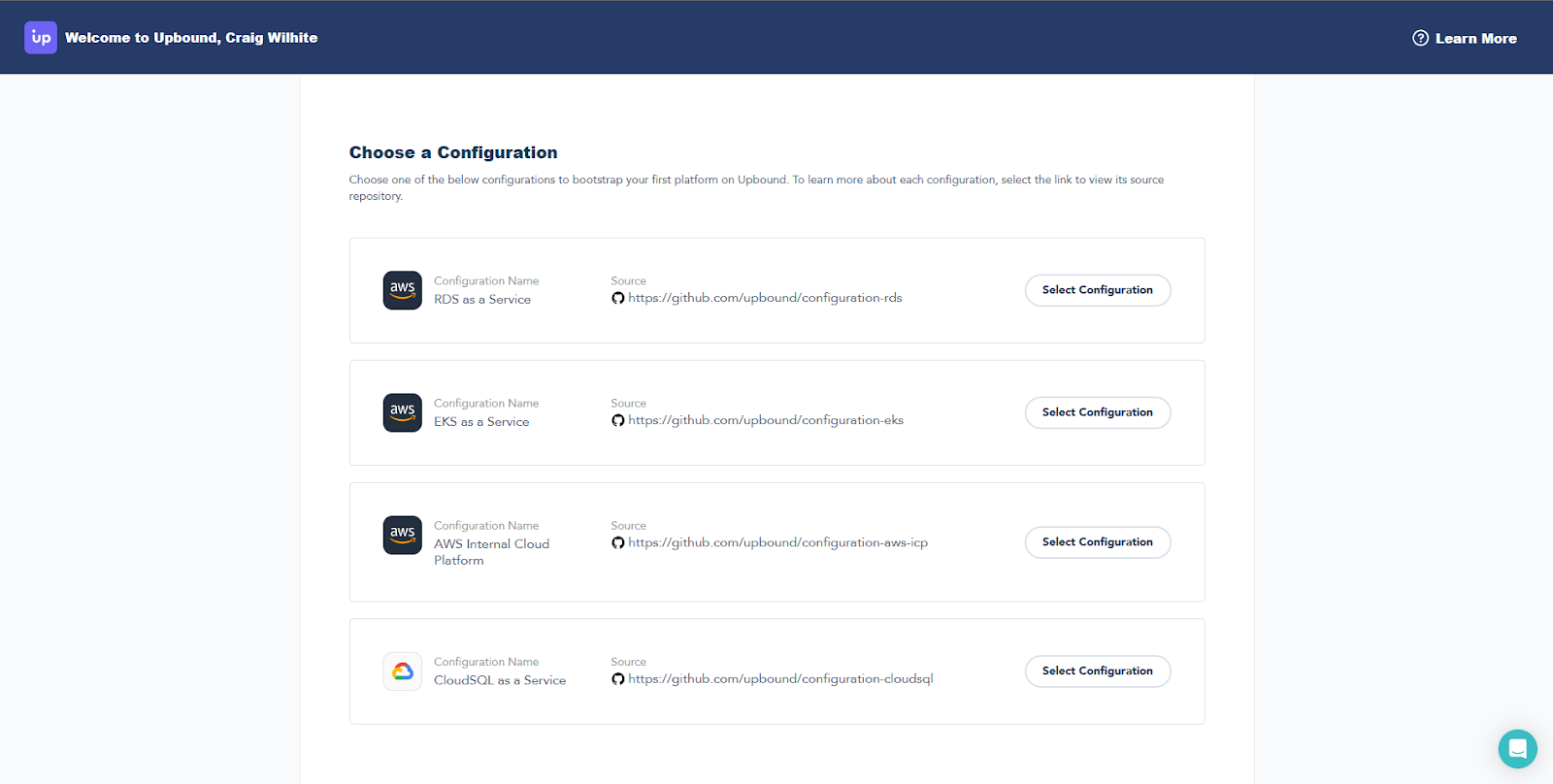Click 'Configuration Name' label in the CloudSQL card
The image size is (1553, 784).
[x=486, y=663]
